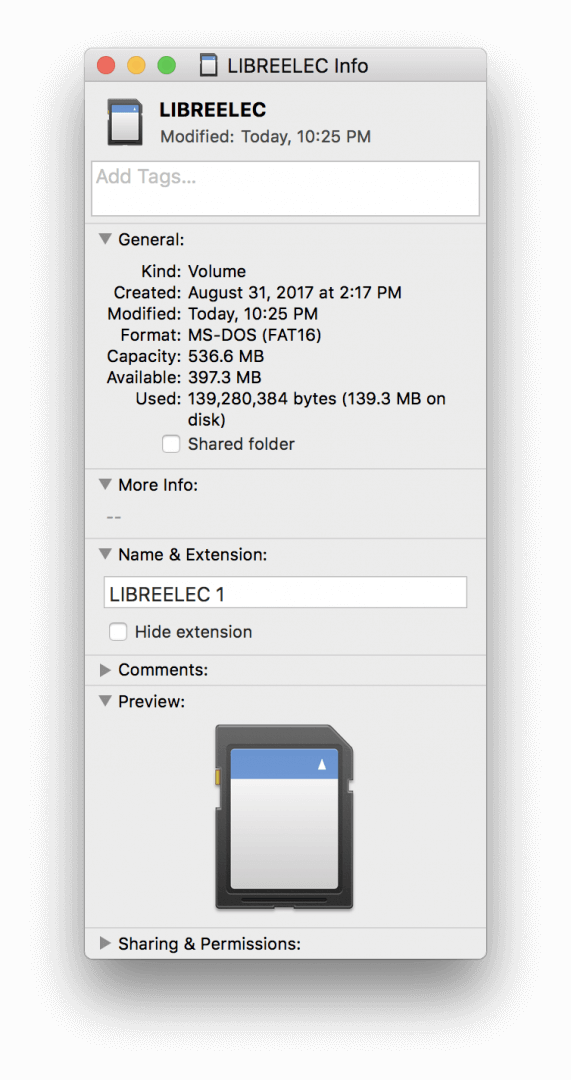Click the red close window button
Screen dimensions: 571x1080
point(105,66)
